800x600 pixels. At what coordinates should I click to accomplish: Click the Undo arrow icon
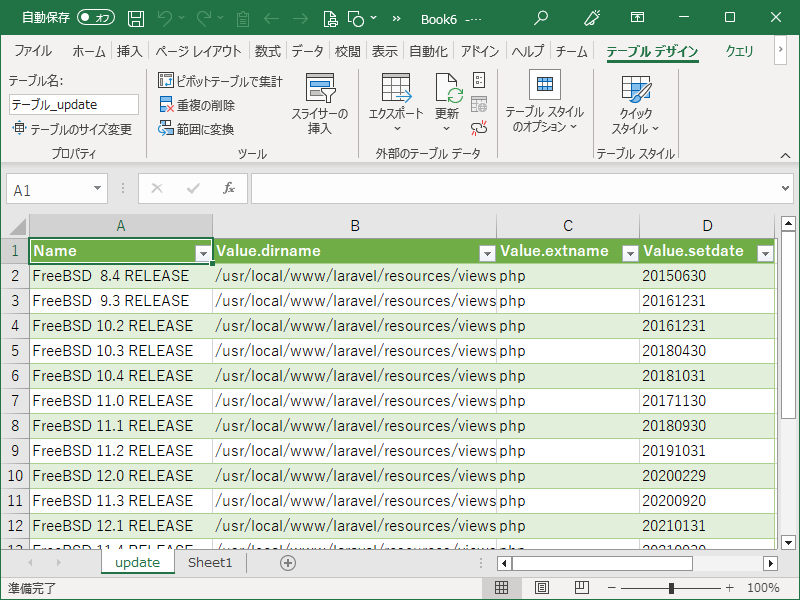click(165, 18)
